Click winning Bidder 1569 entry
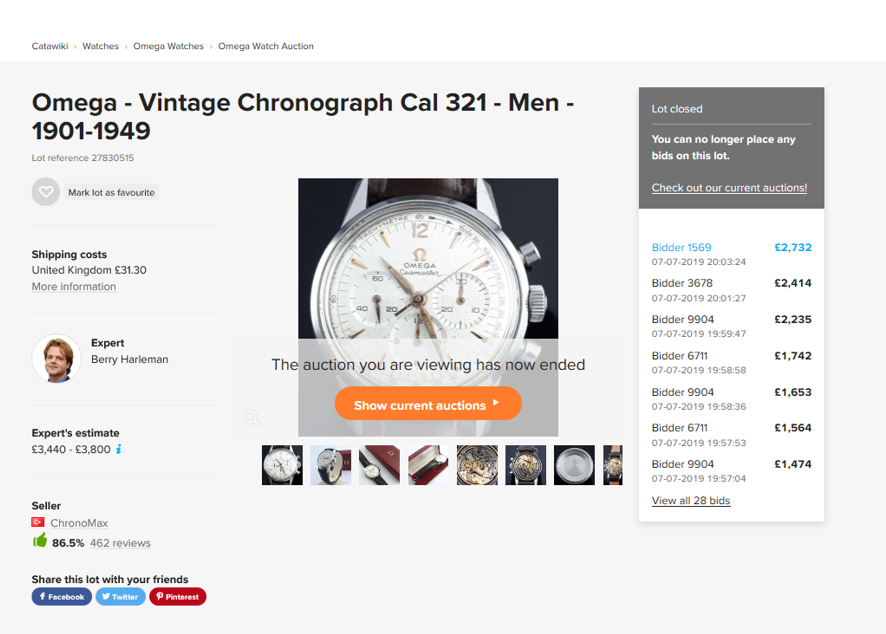886x634 pixels. point(681,247)
